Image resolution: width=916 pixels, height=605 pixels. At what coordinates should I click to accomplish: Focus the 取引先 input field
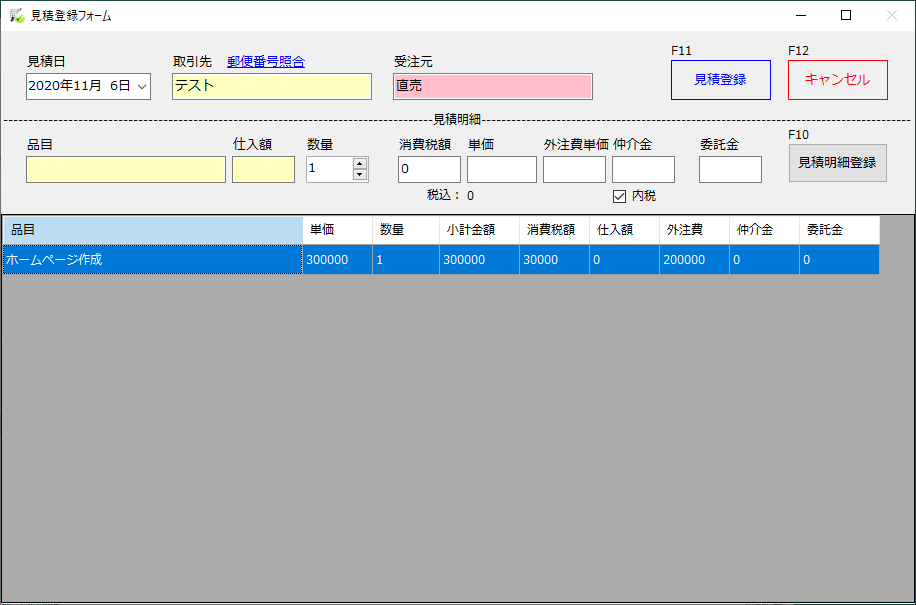271,87
